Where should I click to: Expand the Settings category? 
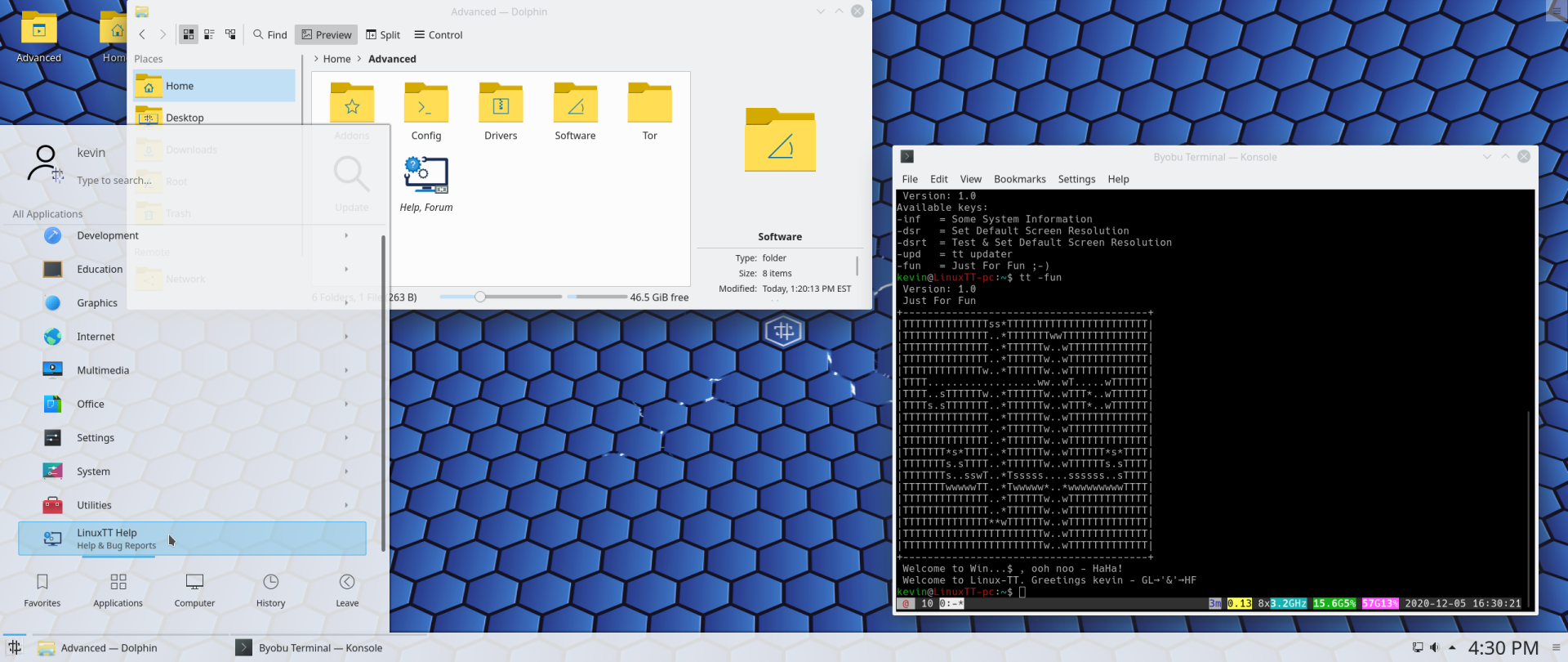(x=193, y=437)
